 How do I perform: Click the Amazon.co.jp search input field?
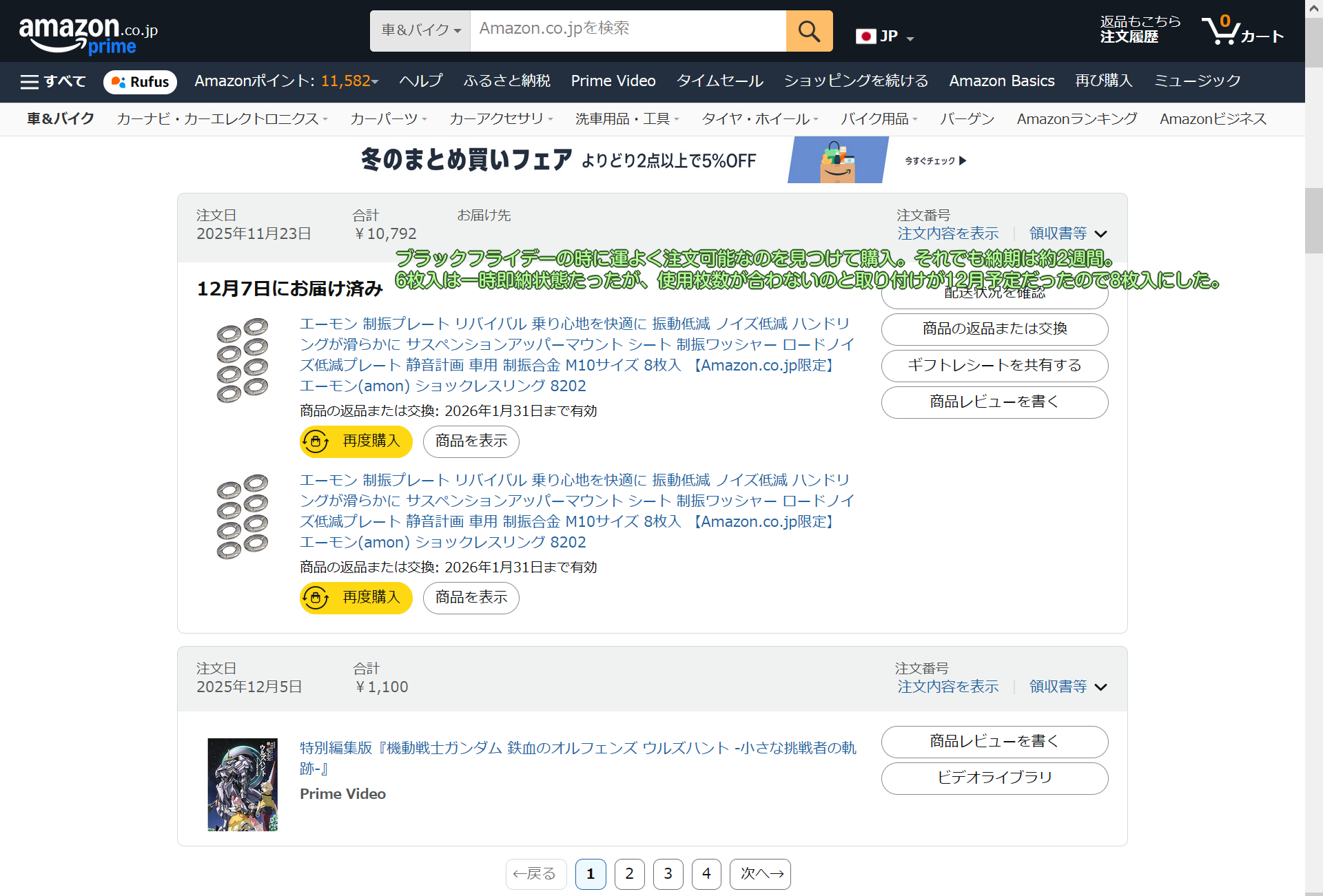627,31
